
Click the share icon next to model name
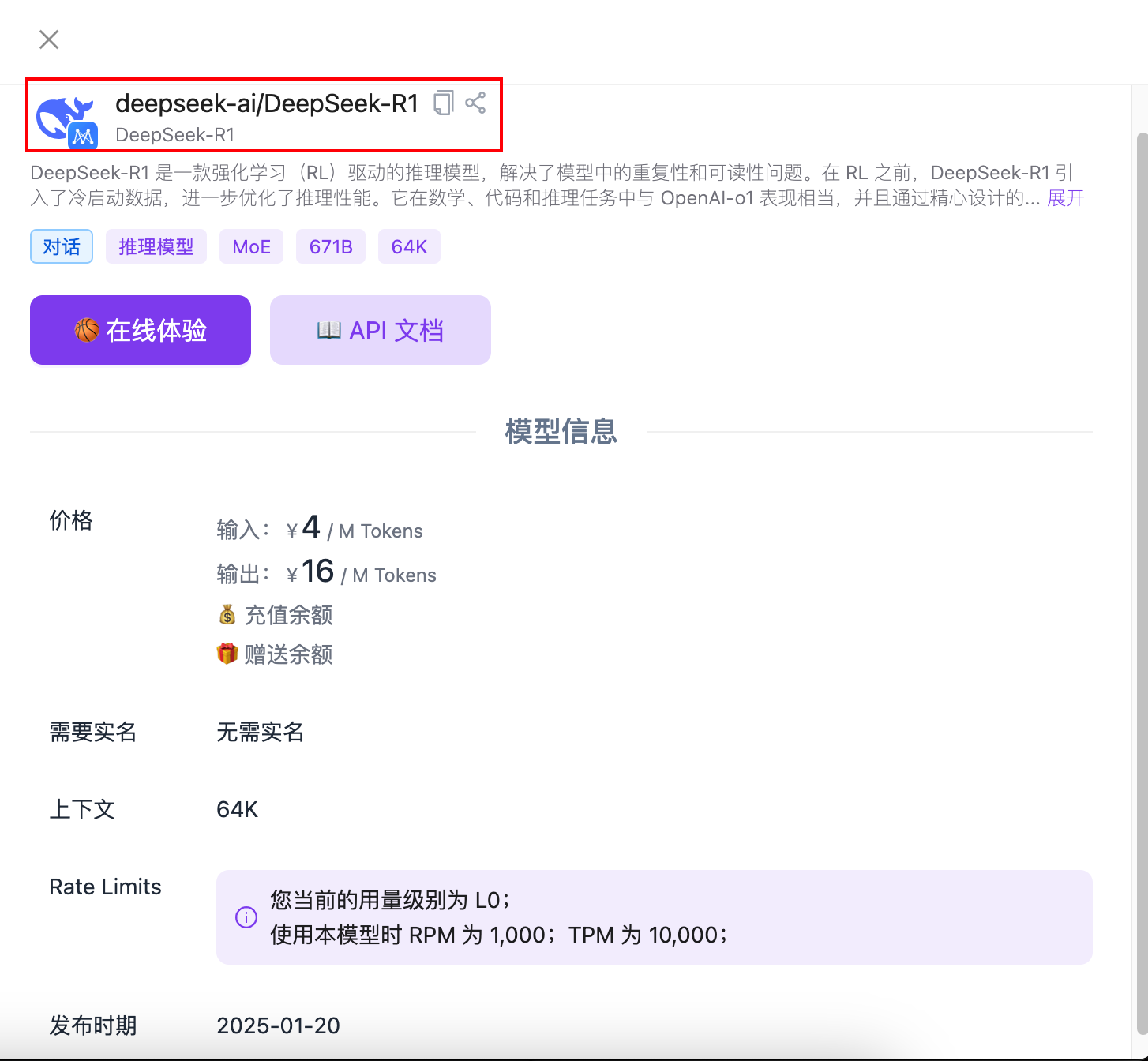pyautogui.click(x=475, y=103)
